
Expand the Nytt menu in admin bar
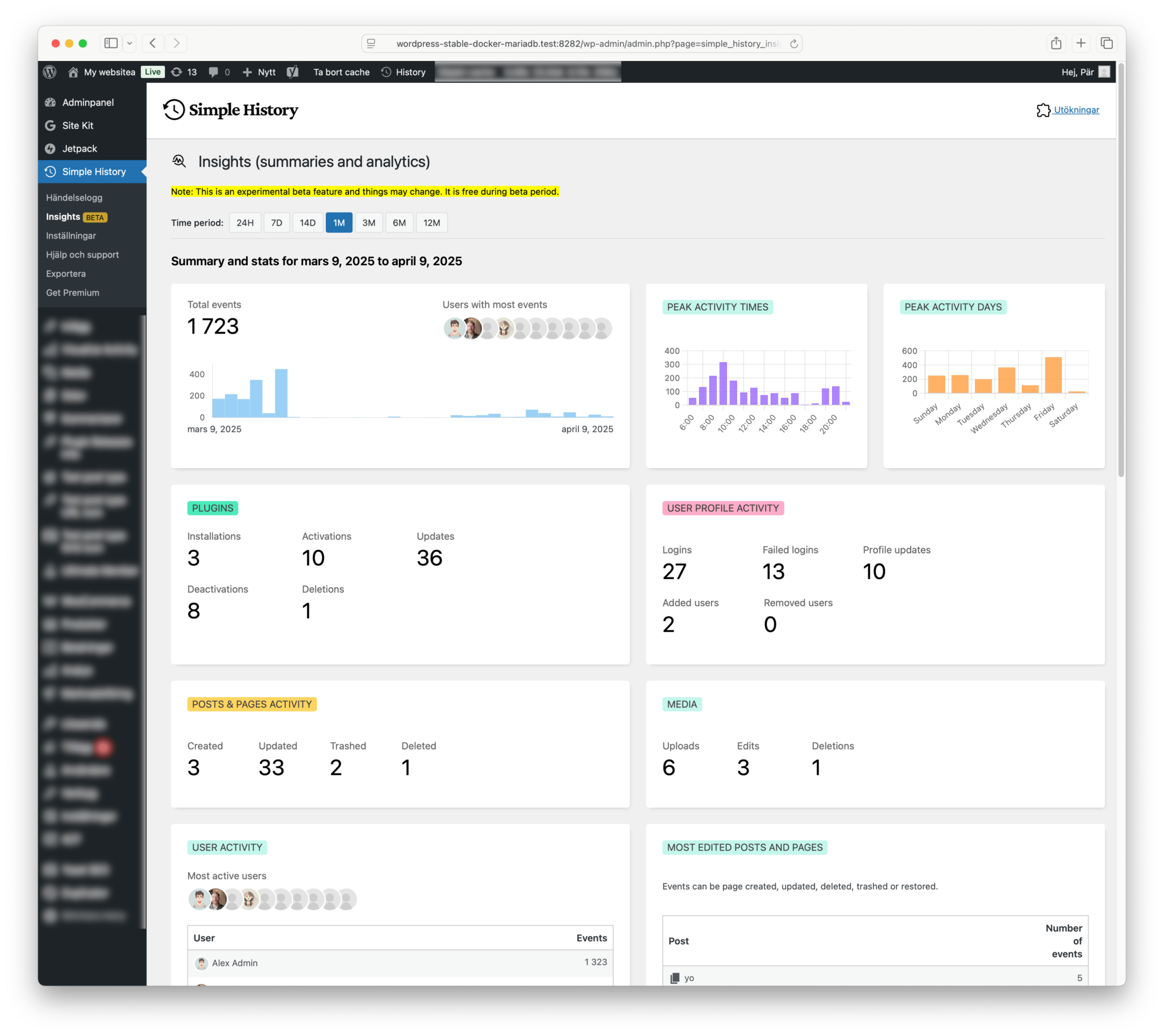(x=259, y=72)
